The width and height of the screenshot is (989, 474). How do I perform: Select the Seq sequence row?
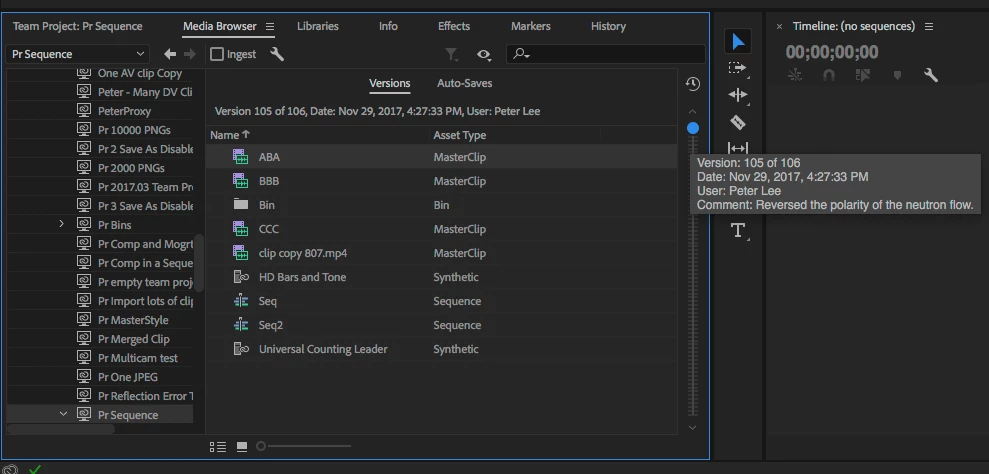(x=442, y=301)
